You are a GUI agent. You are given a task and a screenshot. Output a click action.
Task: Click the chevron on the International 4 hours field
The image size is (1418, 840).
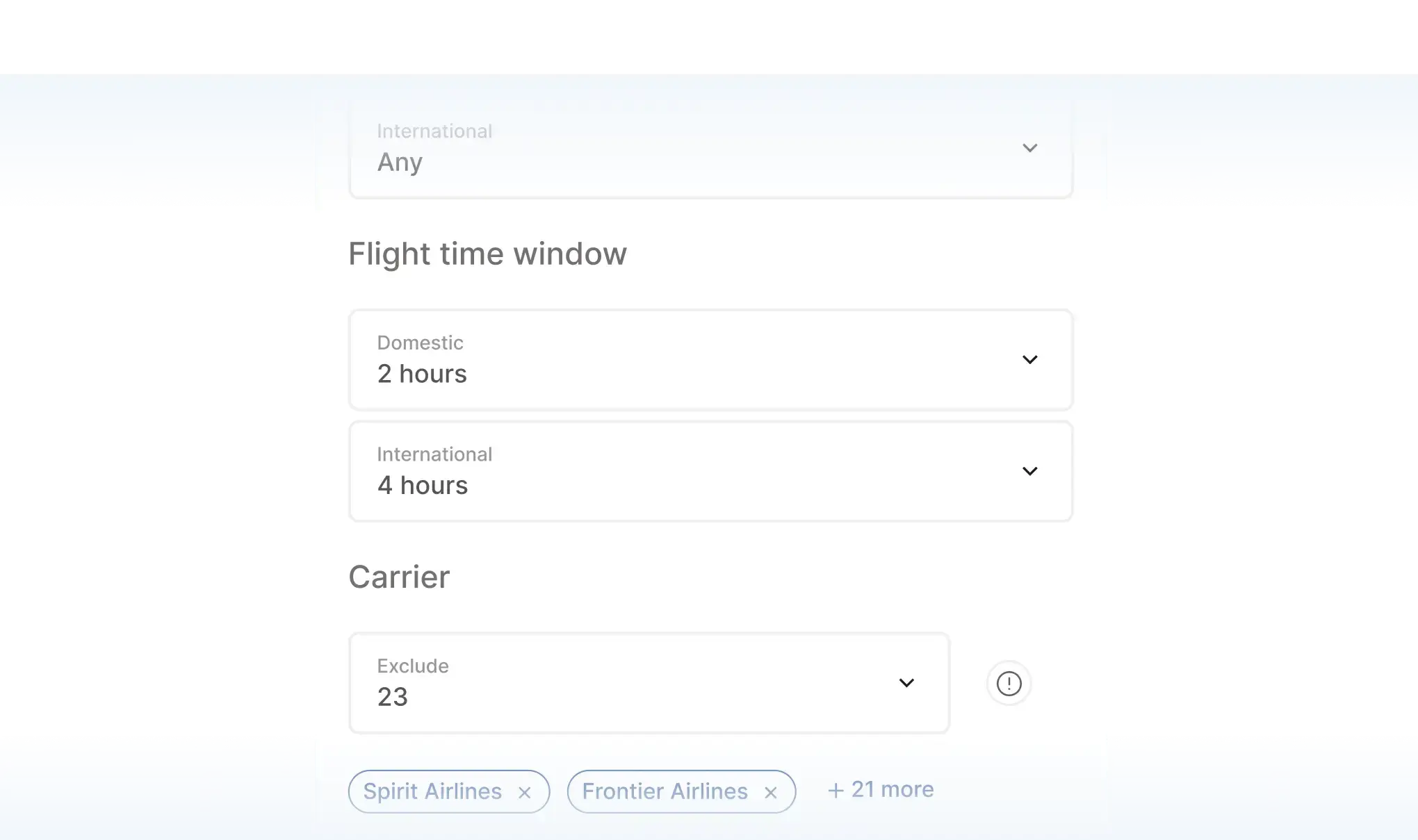click(1030, 471)
